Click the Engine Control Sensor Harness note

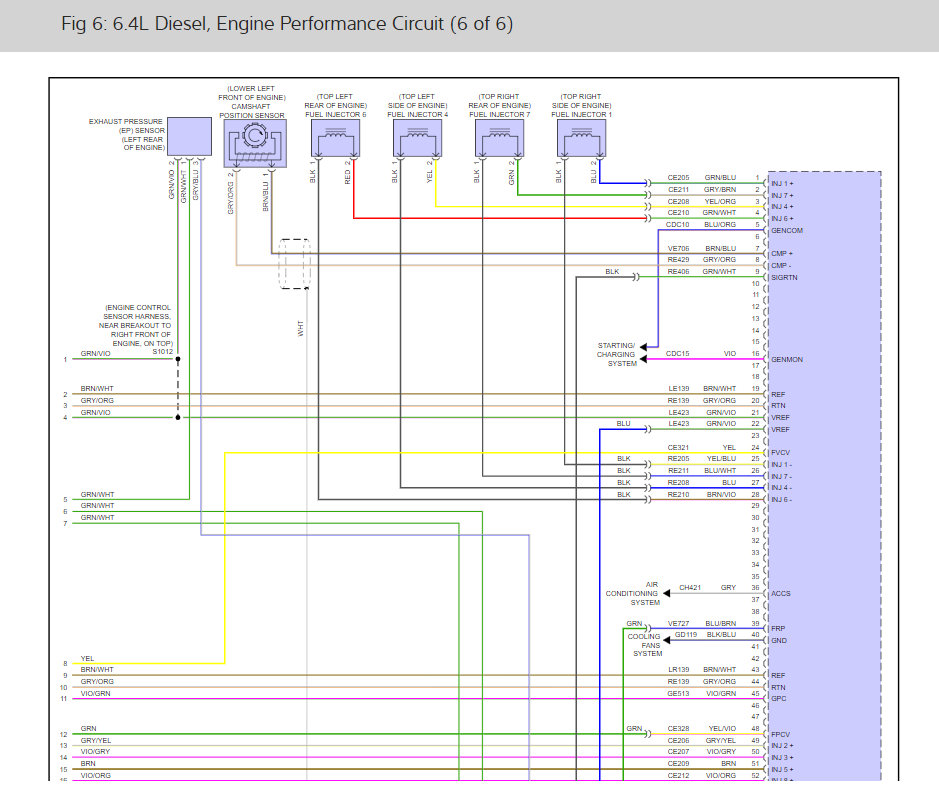coord(137,325)
